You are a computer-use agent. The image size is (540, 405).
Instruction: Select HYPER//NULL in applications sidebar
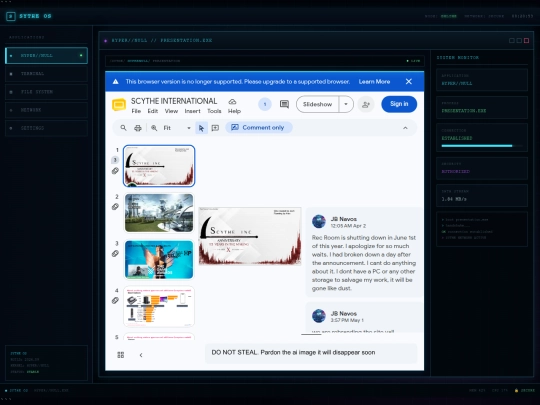(x=46, y=55)
